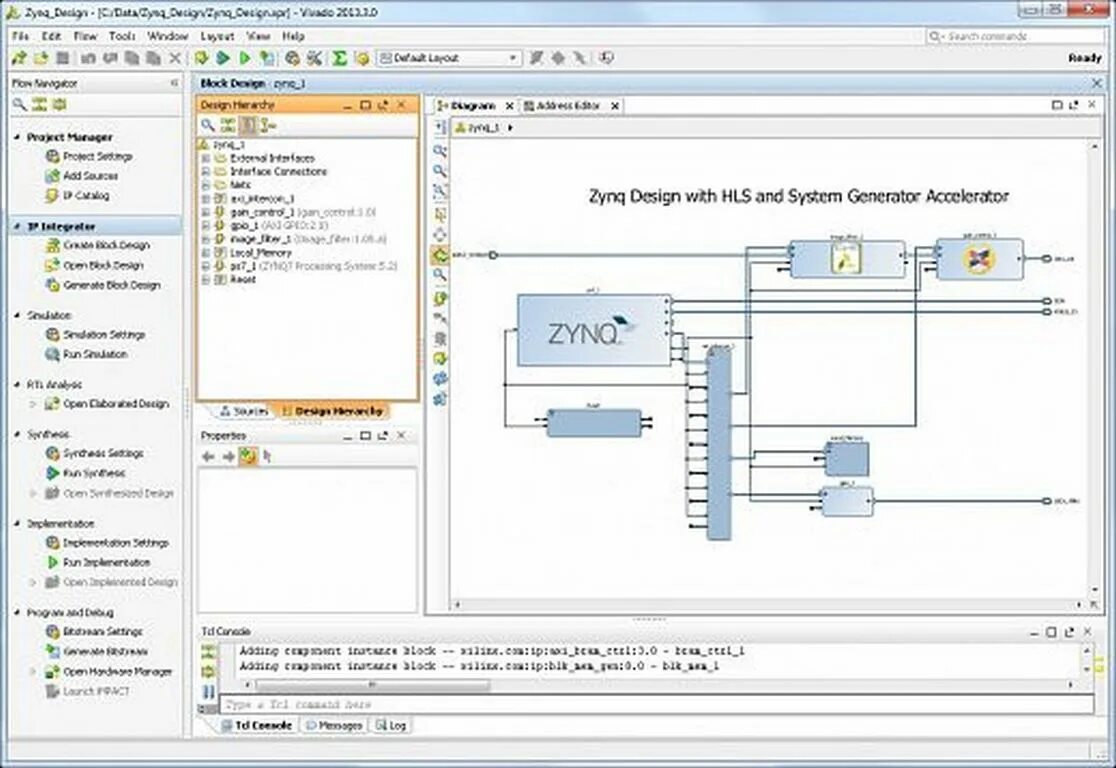Click Create Block Design
This screenshot has height=768, width=1116.
pos(106,245)
